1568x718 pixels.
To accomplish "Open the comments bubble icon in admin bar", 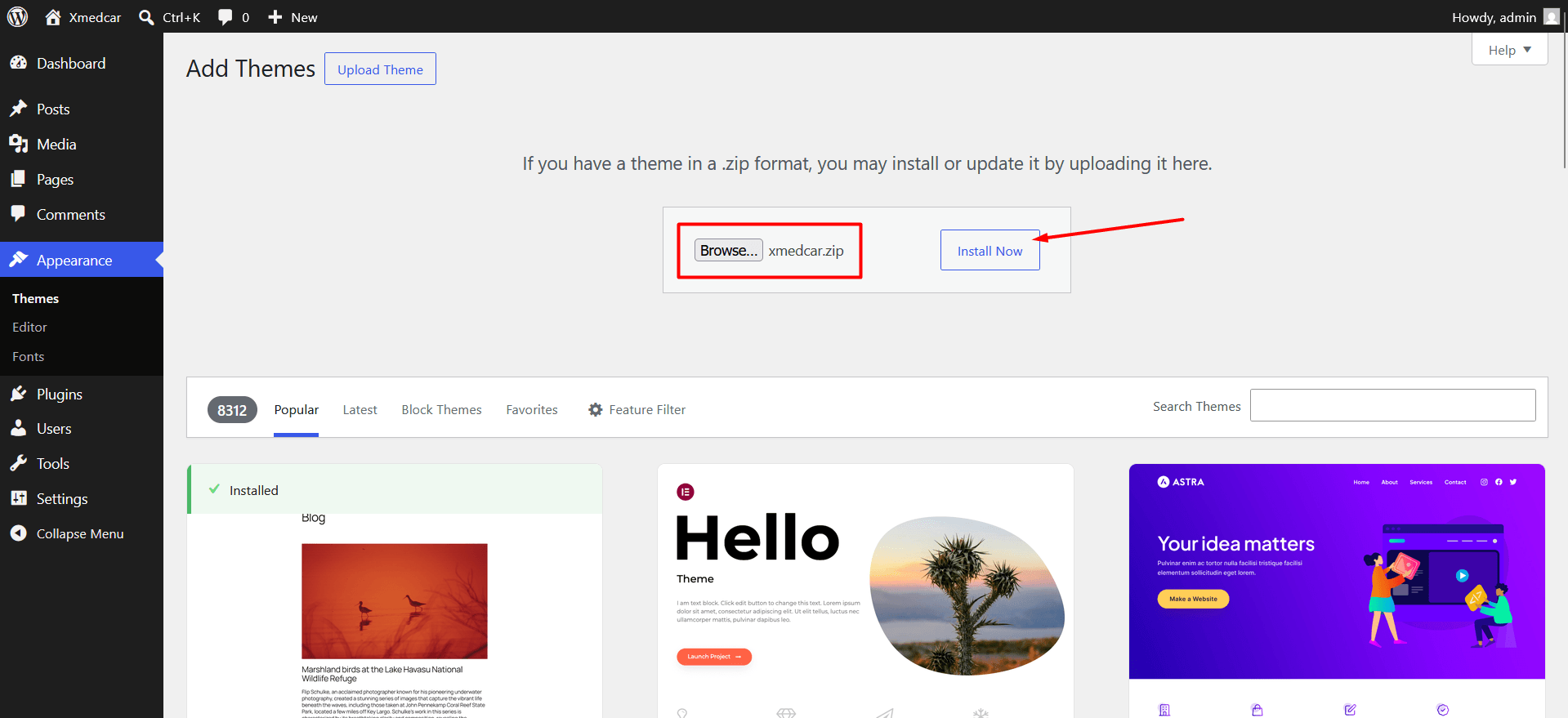I will click(226, 17).
